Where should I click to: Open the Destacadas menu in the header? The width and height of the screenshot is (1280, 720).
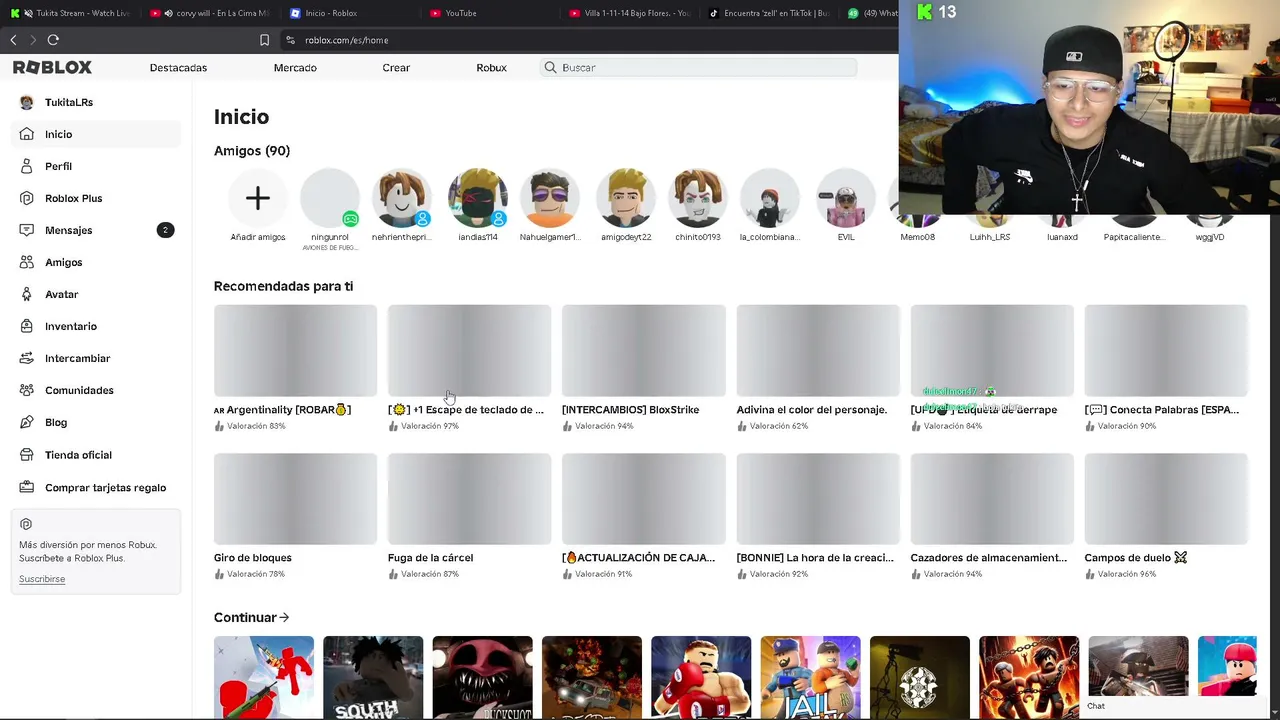178,67
